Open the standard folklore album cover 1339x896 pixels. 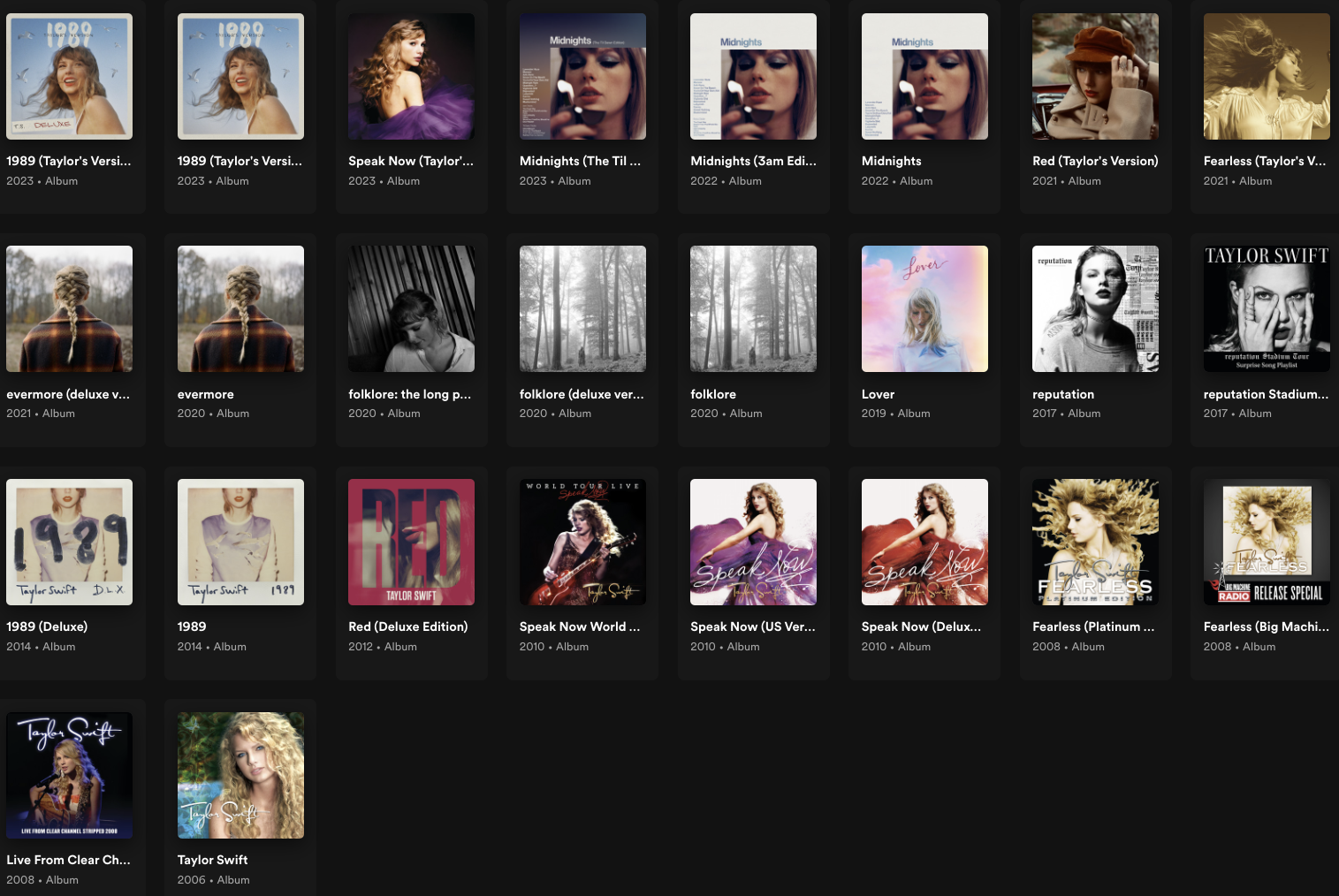click(x=753, y=308)
